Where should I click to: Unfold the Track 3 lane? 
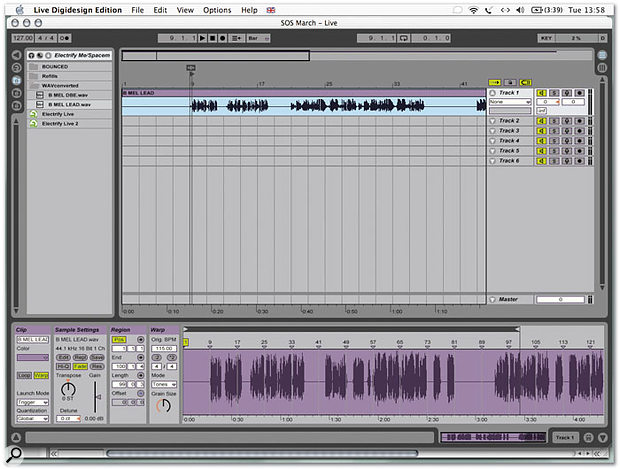click(x=493, y=130)
